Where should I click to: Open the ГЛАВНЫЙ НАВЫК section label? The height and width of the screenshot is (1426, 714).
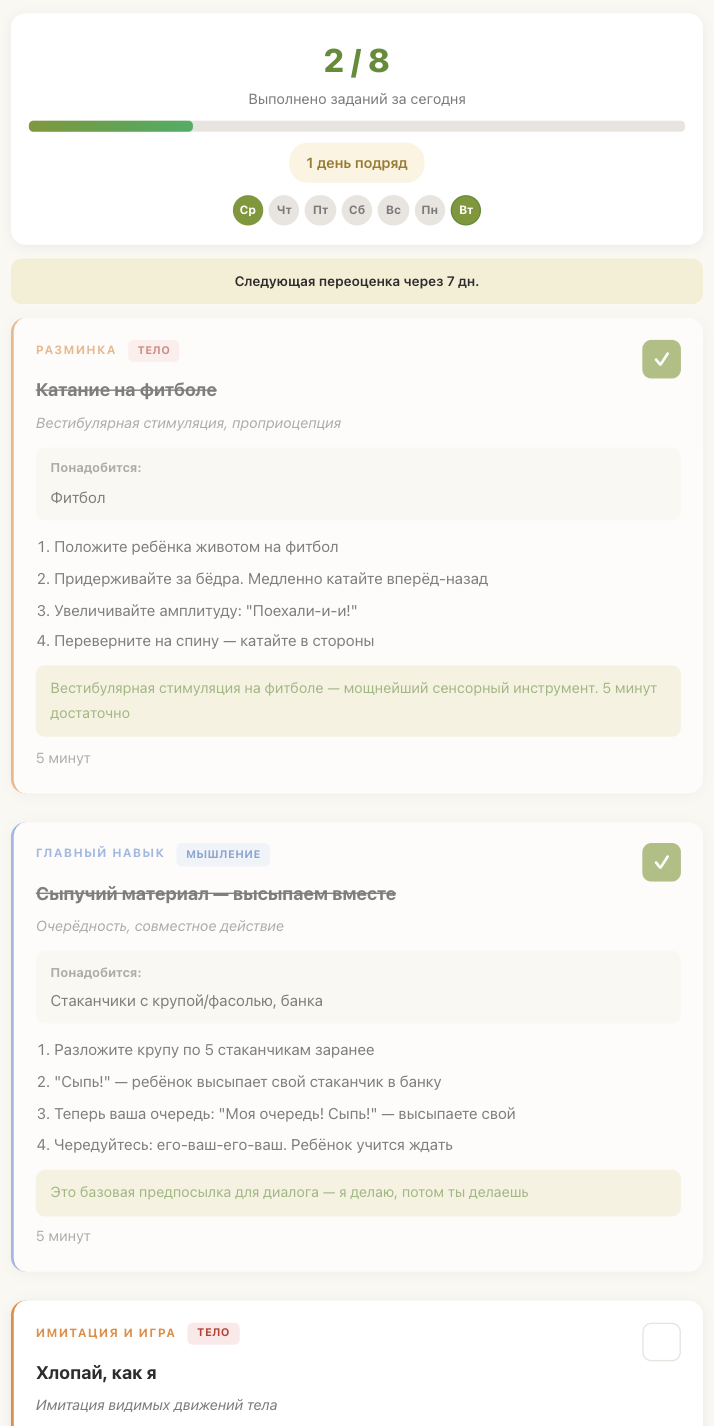coord(100,853)
